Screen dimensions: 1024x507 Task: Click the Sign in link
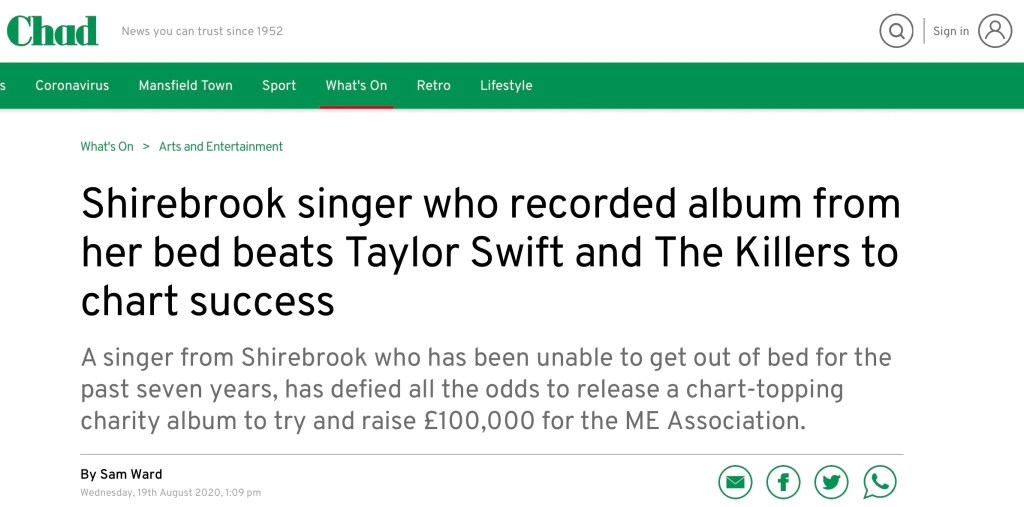[951, 31]
